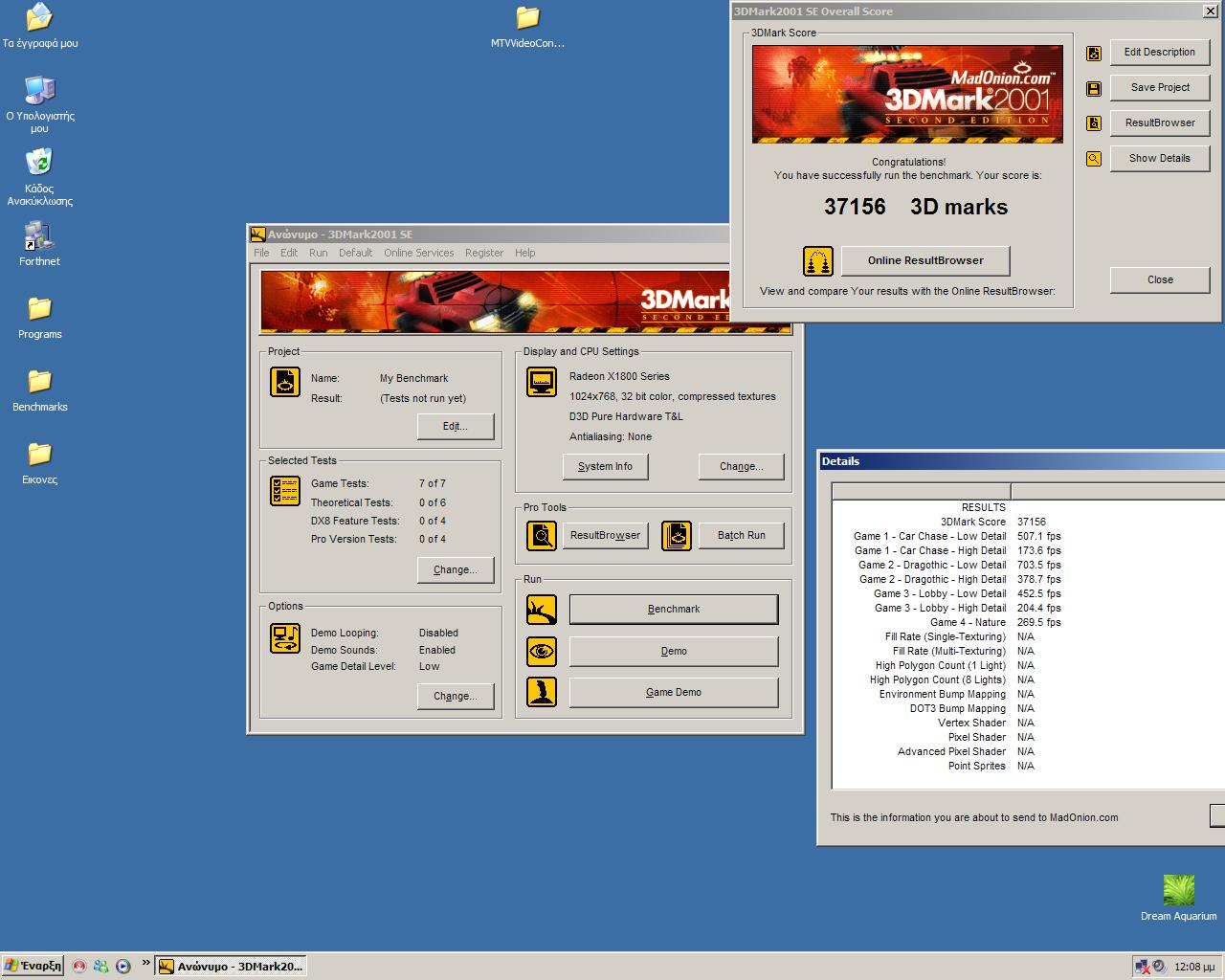This screenshot has width=1225, height=980.
Task: Click '507.1 fps' value in Details list
Action: 1038,536
